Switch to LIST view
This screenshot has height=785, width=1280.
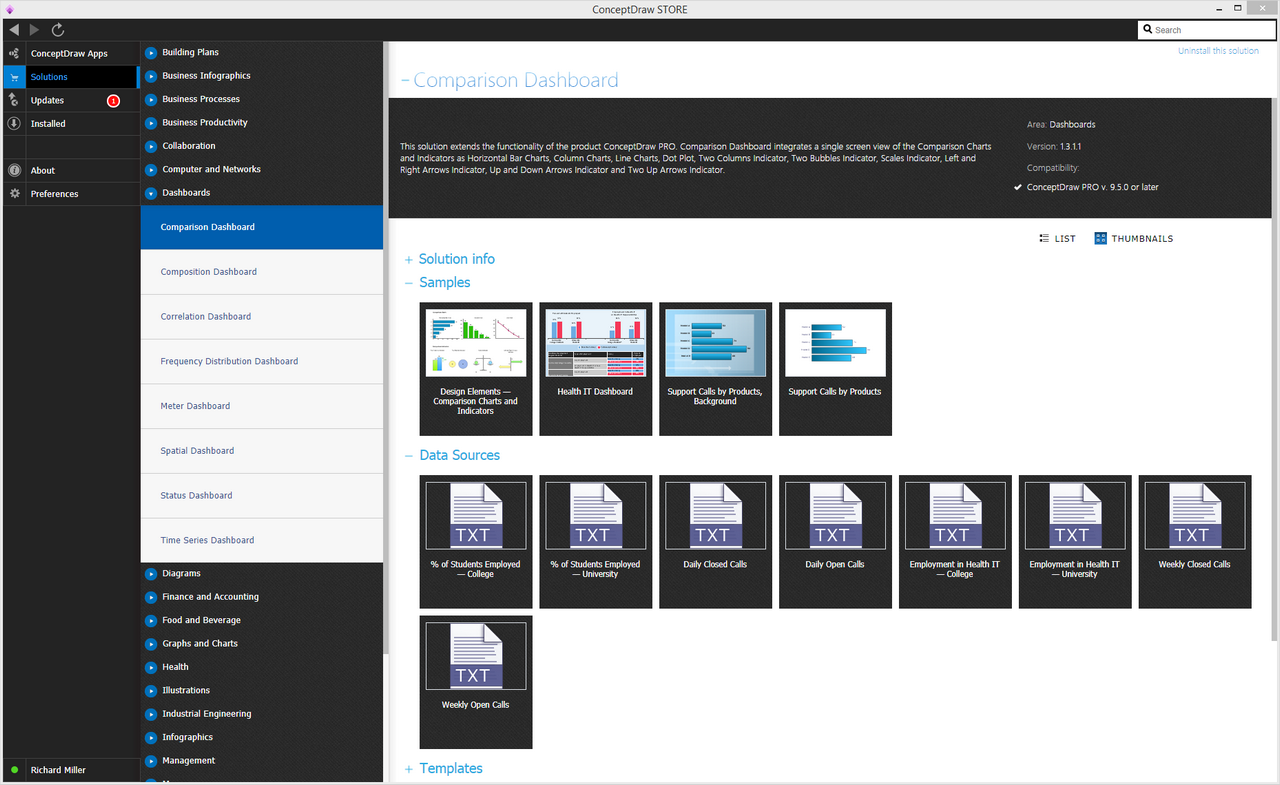click(1058, 239)
